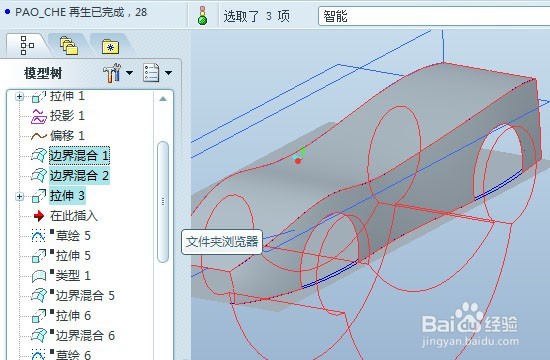The height and width of the screenshot is (360, 550).
Task: Click the 选取了 3 项 selection status
Action: [256, 16]
